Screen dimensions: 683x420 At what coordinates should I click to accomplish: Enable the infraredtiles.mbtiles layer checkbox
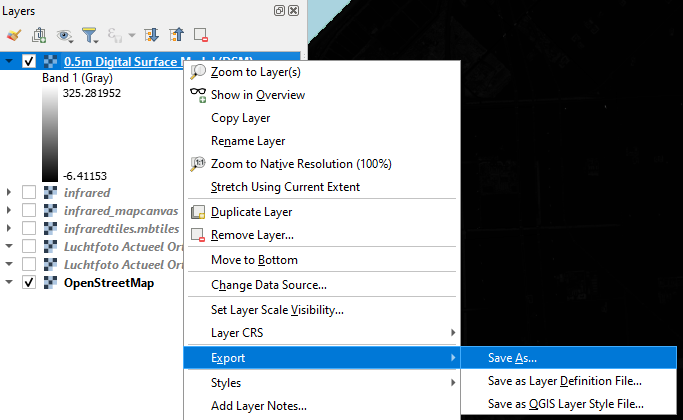tap(29, 228)
